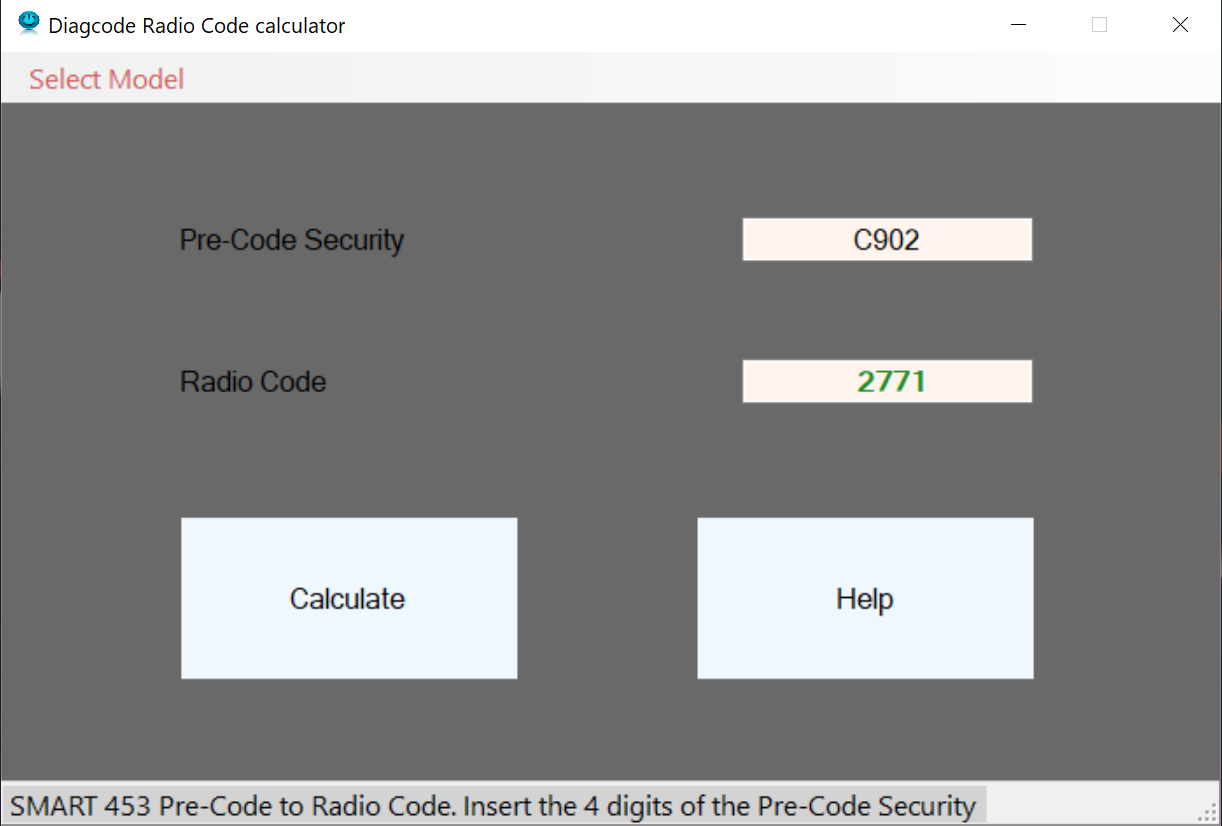Focus the Pre-Code Security field containing C902
Viewport: 1222px width, 826px height.
pyautogui.click(x=887, y=240)
